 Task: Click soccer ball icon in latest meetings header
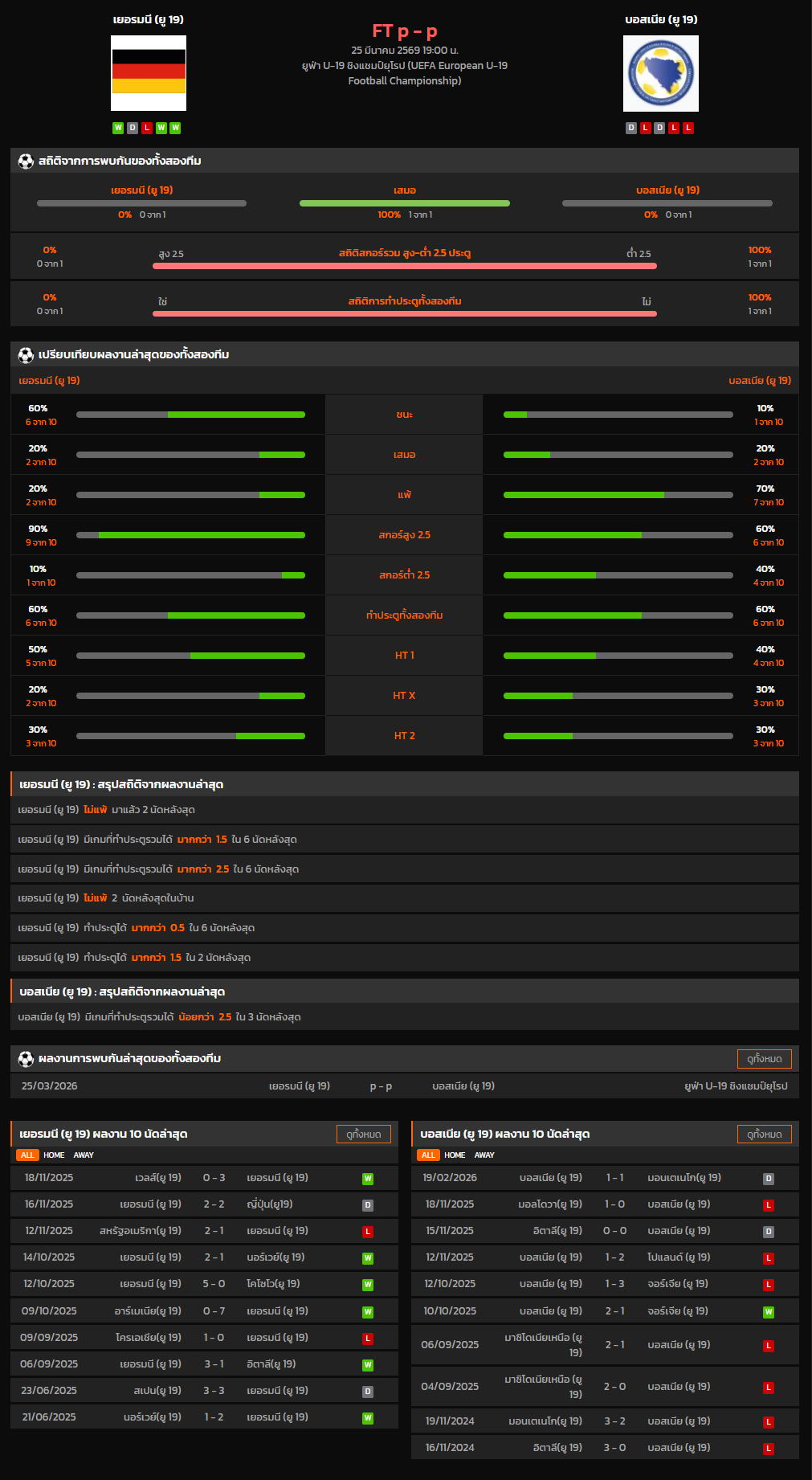point(26,1059)
